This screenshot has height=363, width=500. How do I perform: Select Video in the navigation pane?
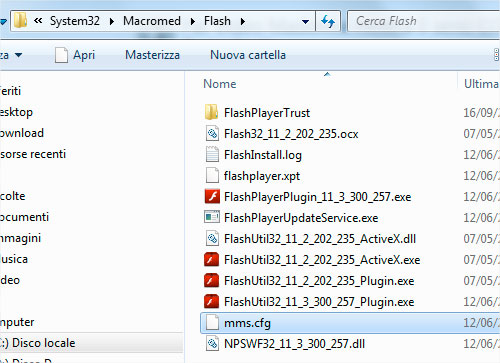pos(10,280)
